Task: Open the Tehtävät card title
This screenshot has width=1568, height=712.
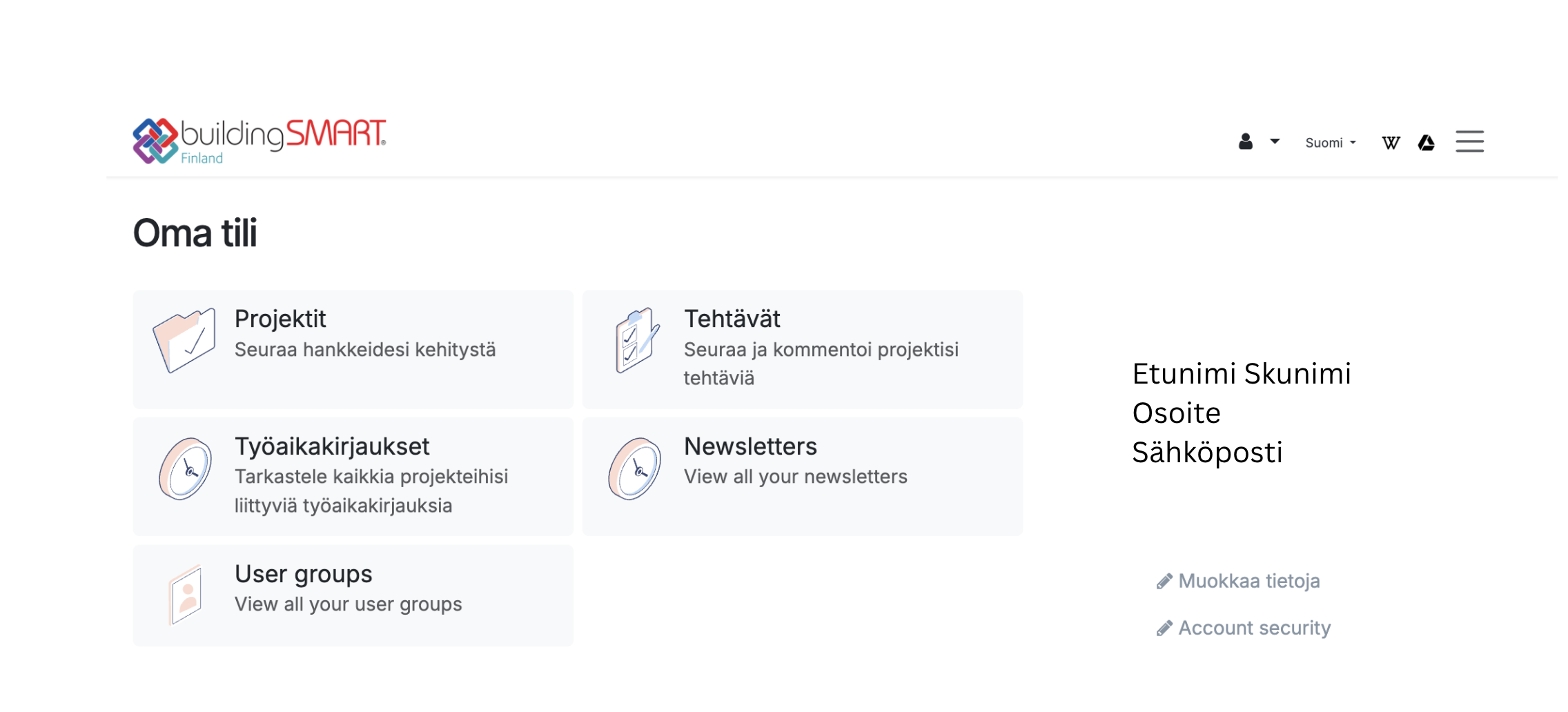Action: pyautogui.click(x=732, y=319)
